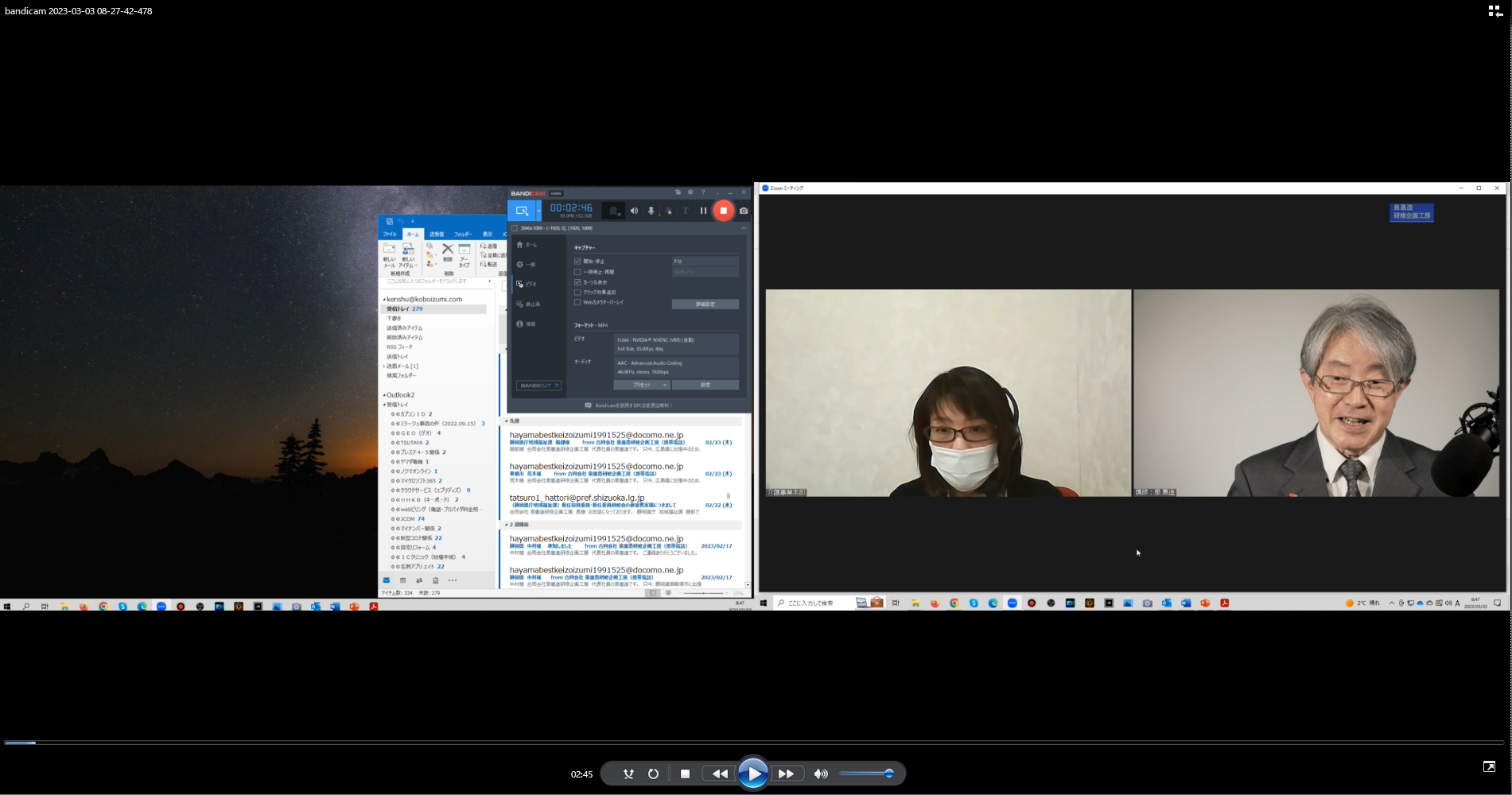Enable the pause/resume hotkey checkbox in Bandicam

[577, 272]
